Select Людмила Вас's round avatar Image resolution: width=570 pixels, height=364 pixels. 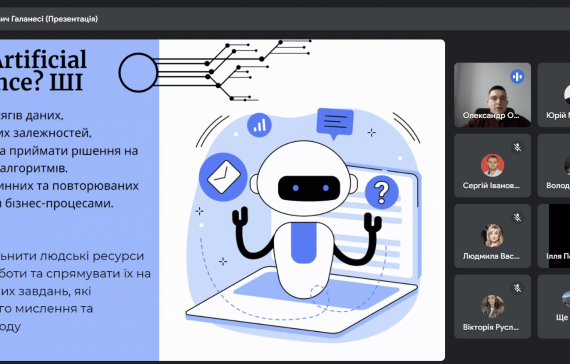(x=492, y=236)
